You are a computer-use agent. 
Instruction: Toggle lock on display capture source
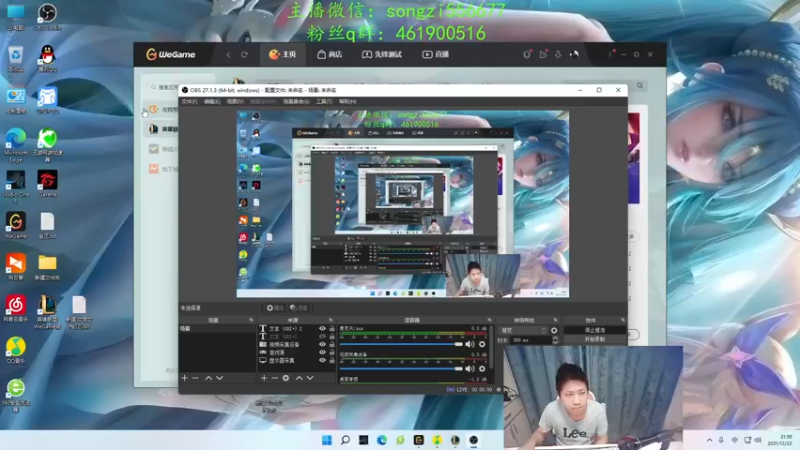(x=332, y=360)
